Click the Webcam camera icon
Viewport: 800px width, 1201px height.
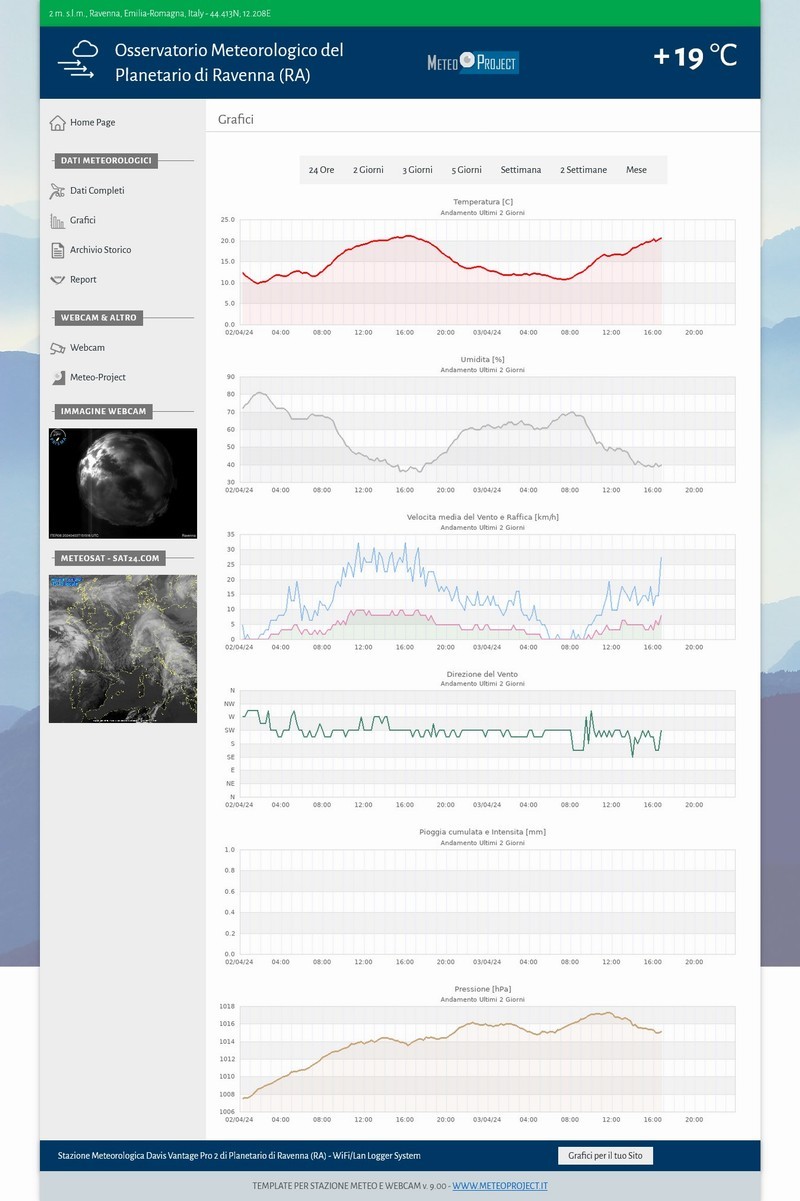[x=57, y=348]
